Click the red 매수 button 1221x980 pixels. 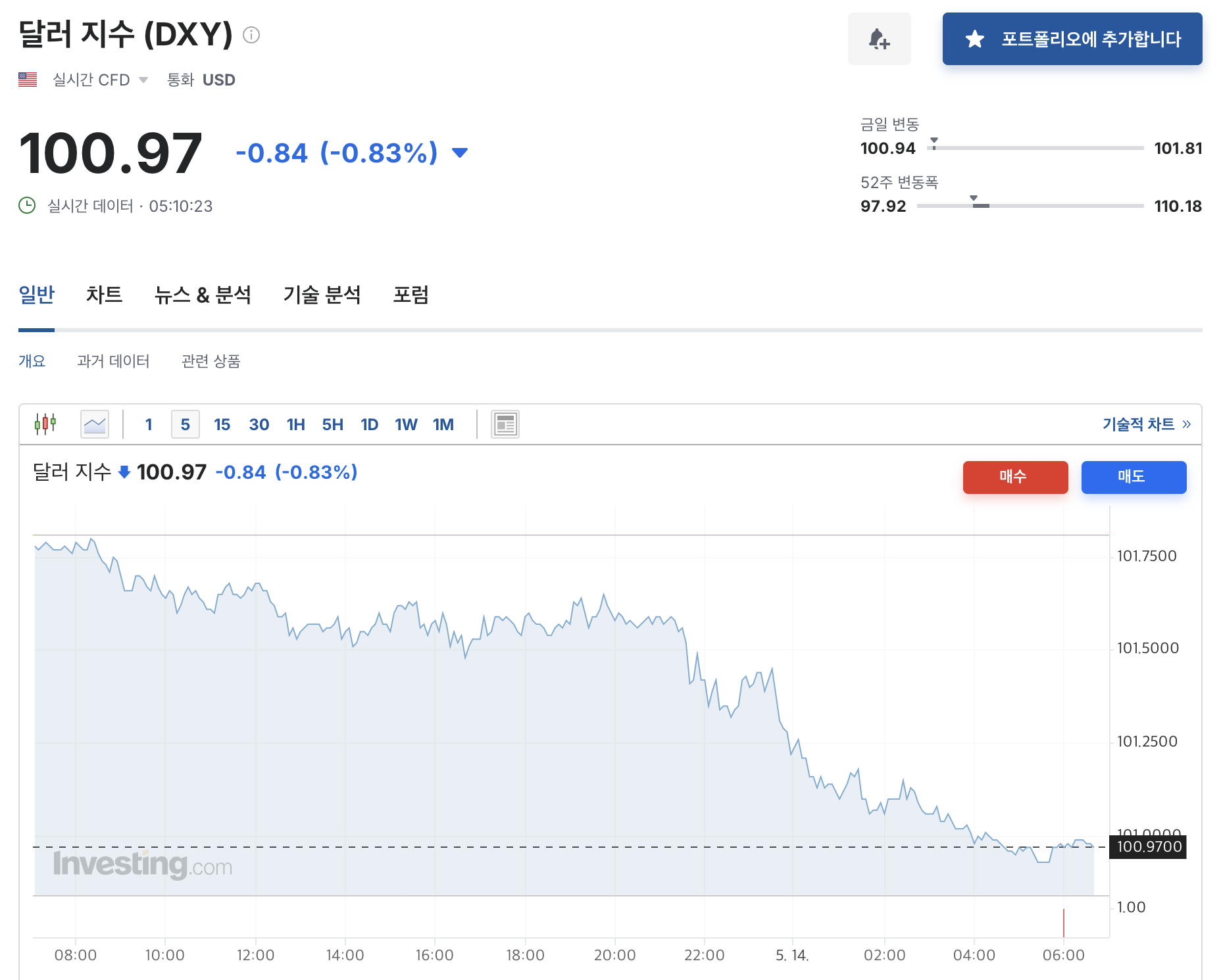(1015, 477)
